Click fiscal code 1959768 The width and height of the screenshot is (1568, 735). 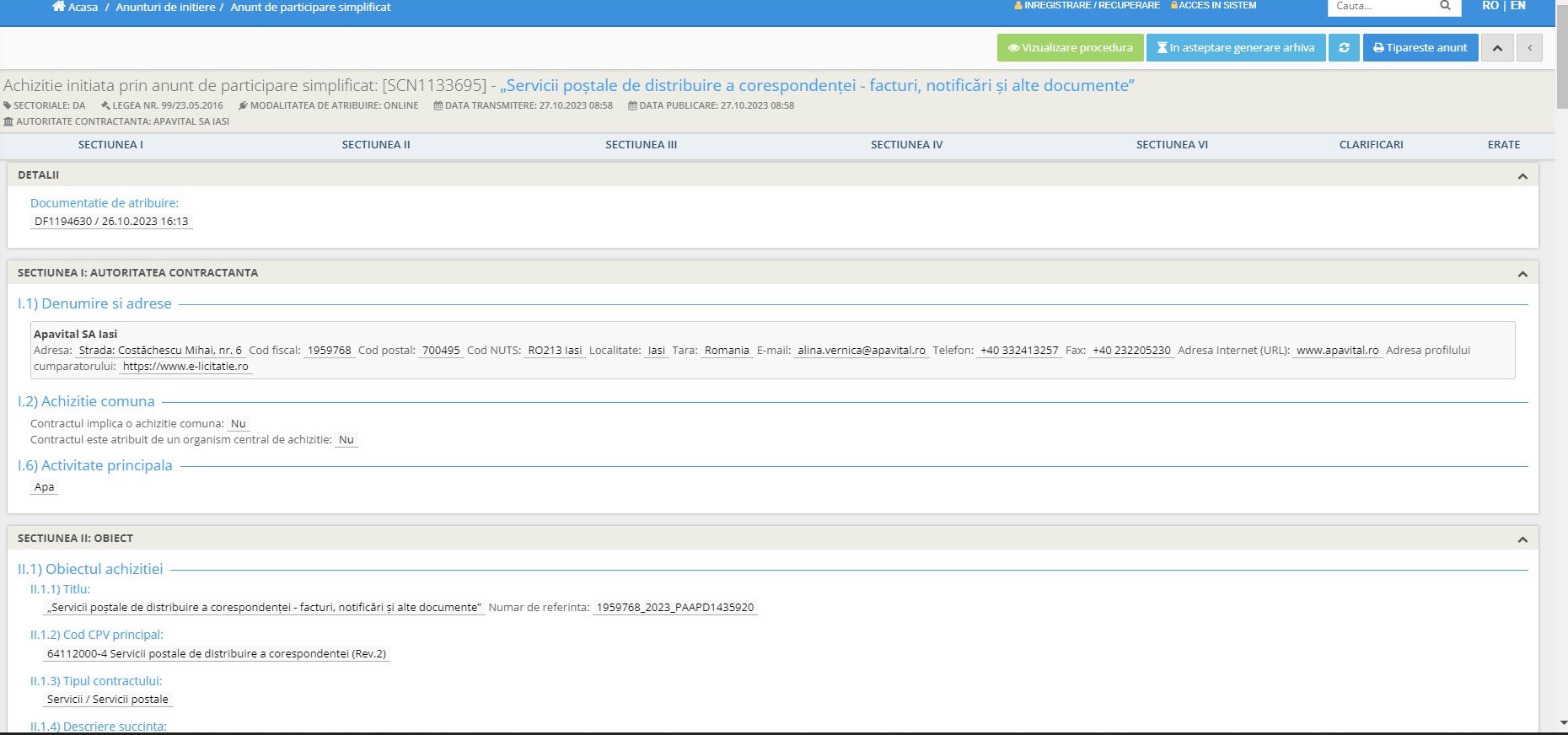click(x=329, y=351)
